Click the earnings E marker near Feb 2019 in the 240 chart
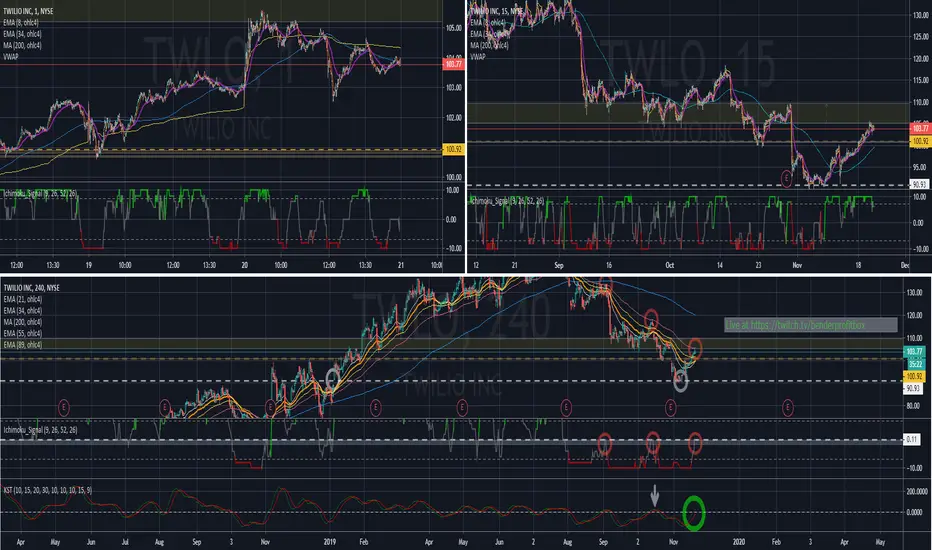 376,408
